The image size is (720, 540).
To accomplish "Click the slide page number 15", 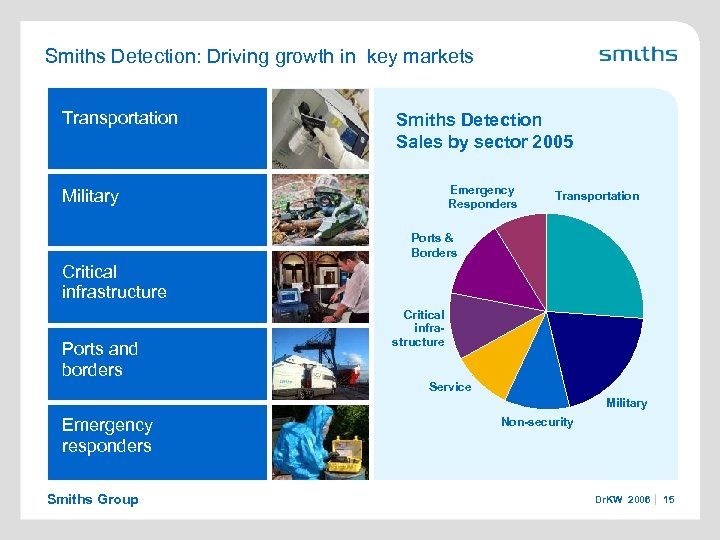I will pos(669,500).
